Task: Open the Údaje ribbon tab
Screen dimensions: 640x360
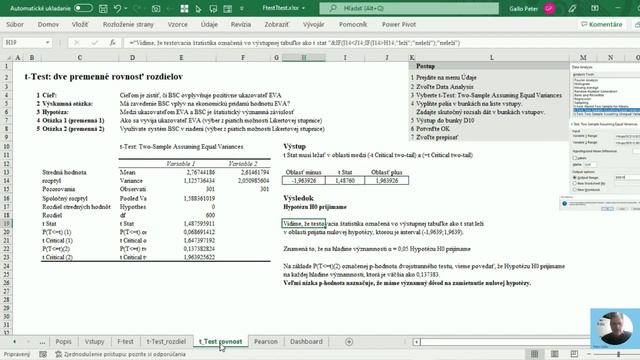Action: pos(209,24)
